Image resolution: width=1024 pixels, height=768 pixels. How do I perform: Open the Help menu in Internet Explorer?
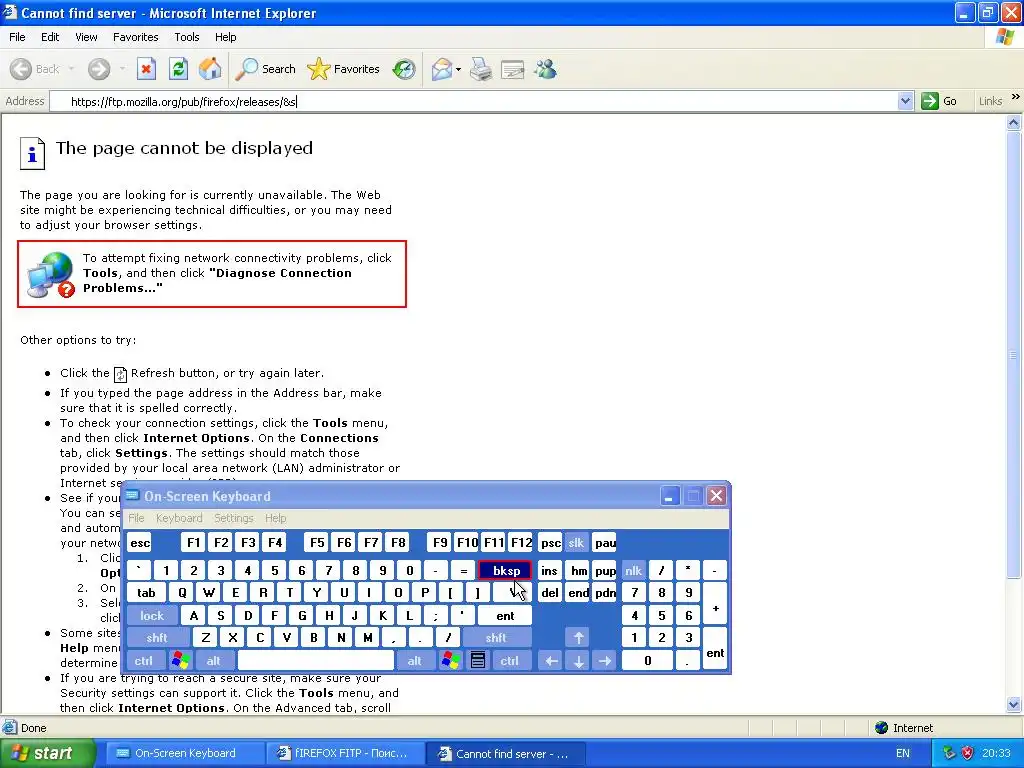225,37
